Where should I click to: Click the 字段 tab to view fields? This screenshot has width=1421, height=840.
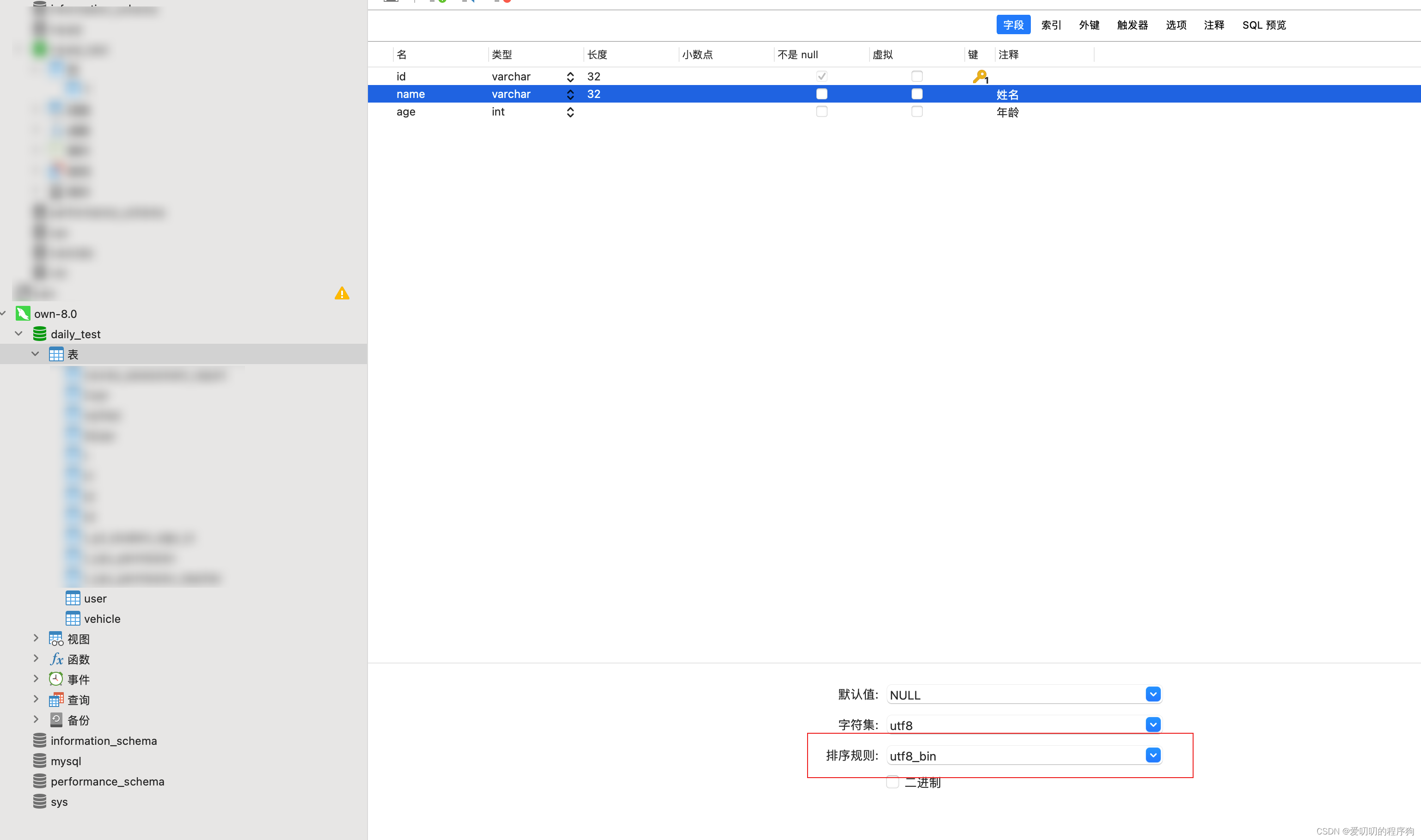1013,24
